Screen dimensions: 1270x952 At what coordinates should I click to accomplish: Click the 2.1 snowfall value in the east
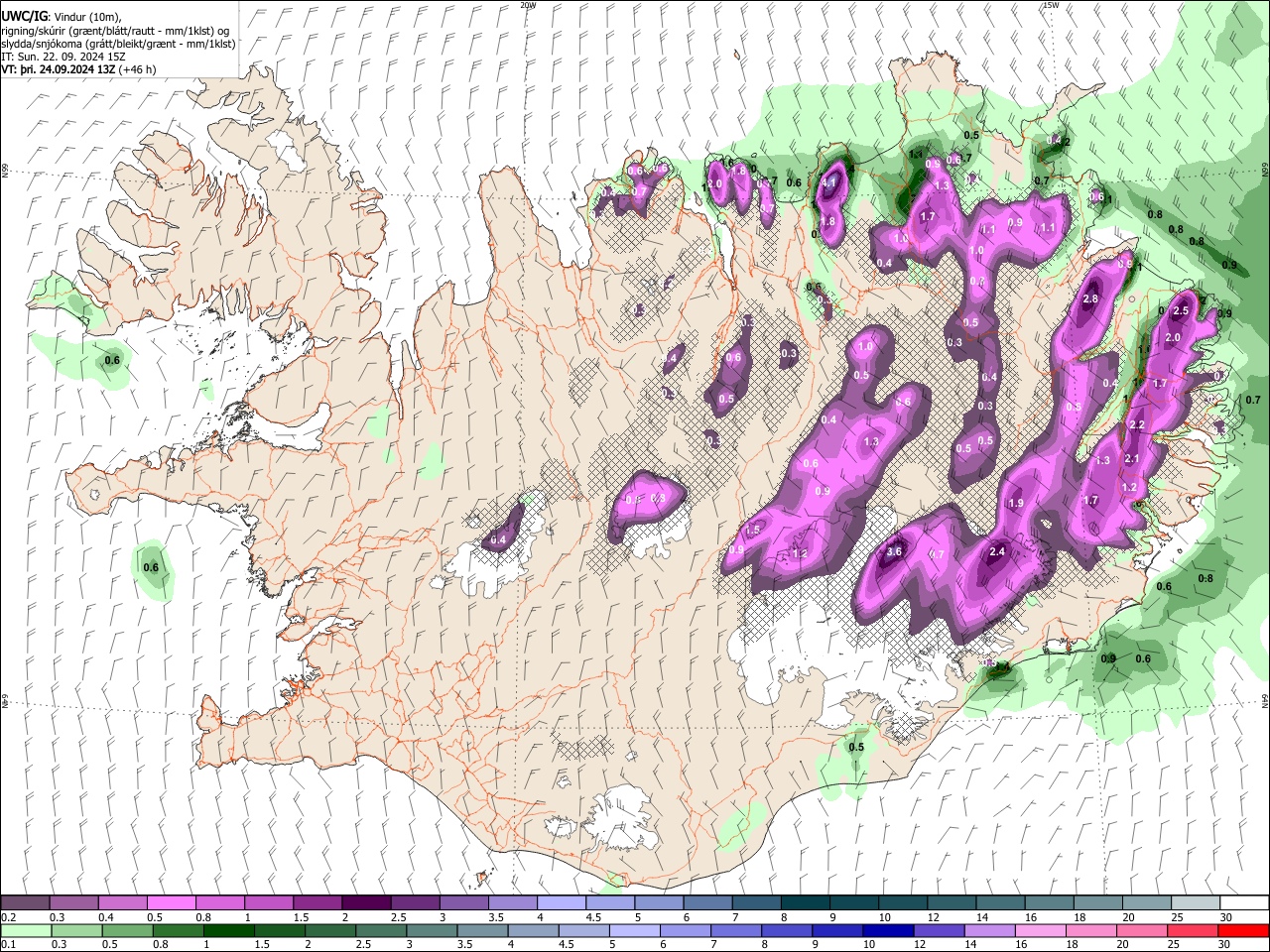[1132, 458]
